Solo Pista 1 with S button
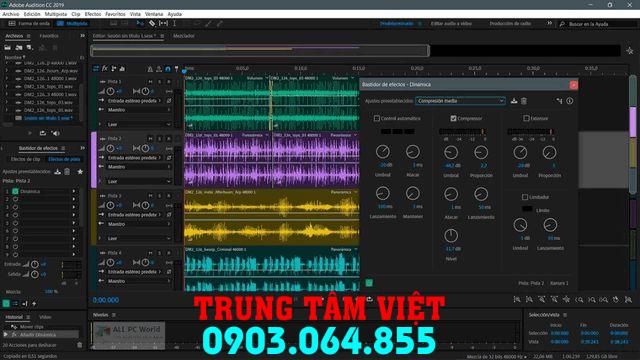The height and width of the screenshot is (360, 640). [160, 82]
